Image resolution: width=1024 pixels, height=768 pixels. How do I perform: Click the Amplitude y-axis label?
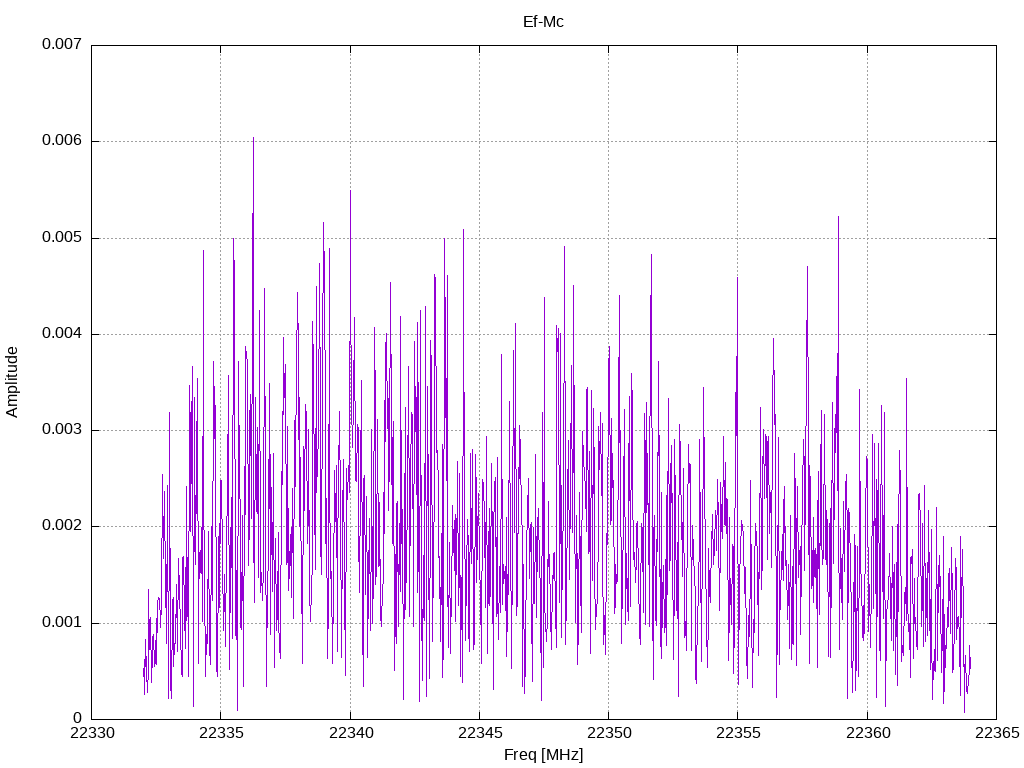12,382
